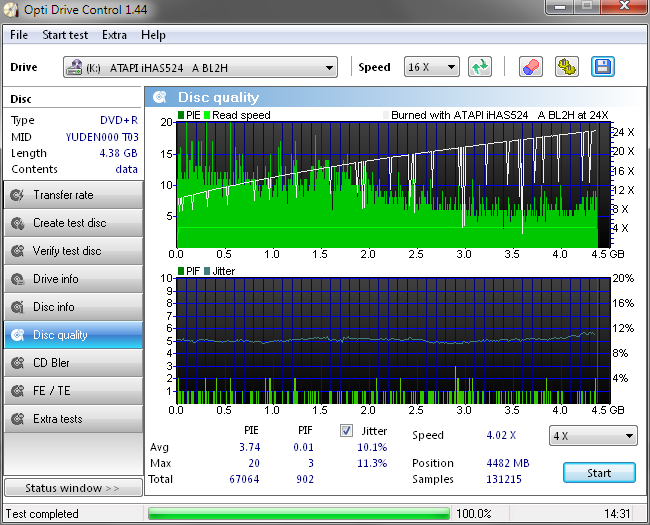The width and height of the screenshot is (650, 525).
Task: Open the 16 X speed dropdown
Action: tap(432, 68)
